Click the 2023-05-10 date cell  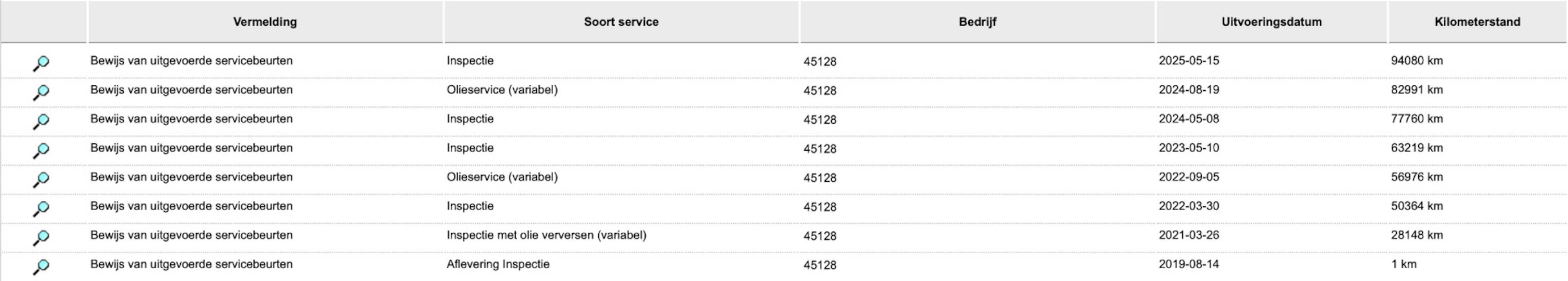(x=1189, y=148)
